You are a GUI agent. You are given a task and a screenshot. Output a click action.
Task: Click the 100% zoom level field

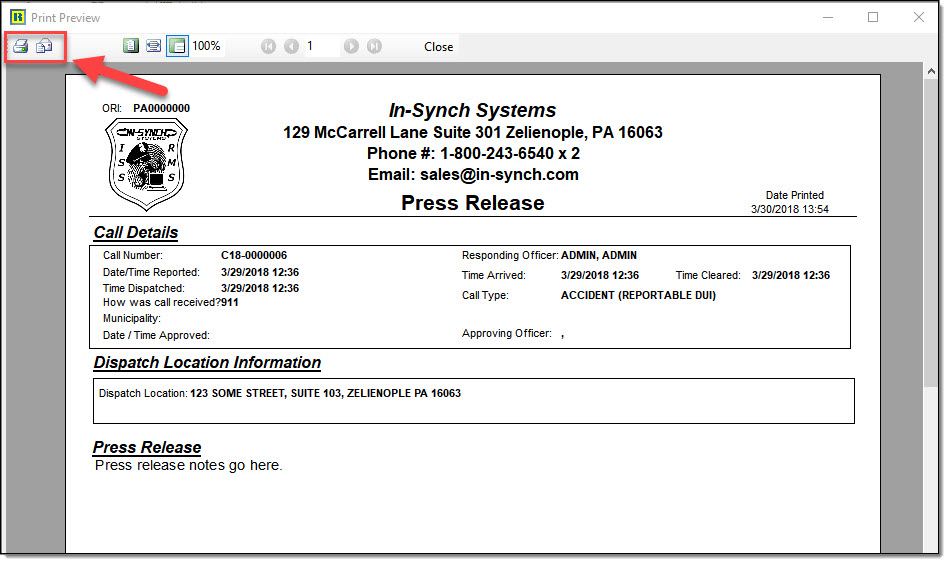[x=207, y=46]
